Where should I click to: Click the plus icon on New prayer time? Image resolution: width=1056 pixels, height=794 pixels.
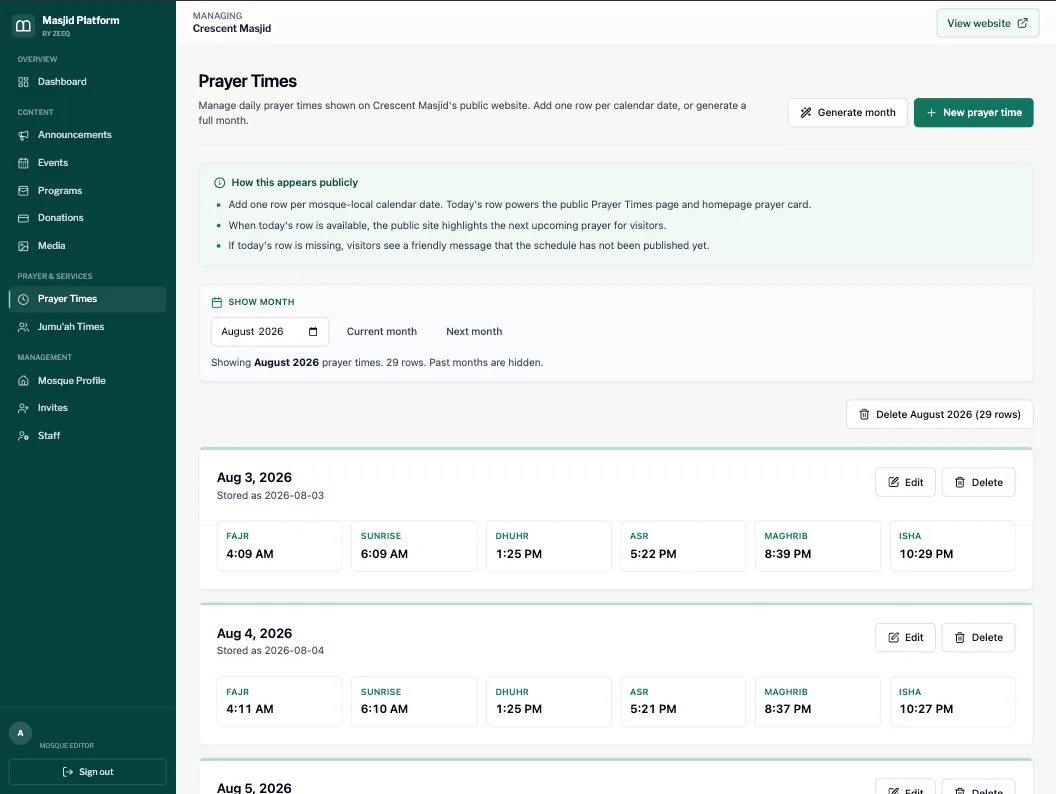pos(931,112)
